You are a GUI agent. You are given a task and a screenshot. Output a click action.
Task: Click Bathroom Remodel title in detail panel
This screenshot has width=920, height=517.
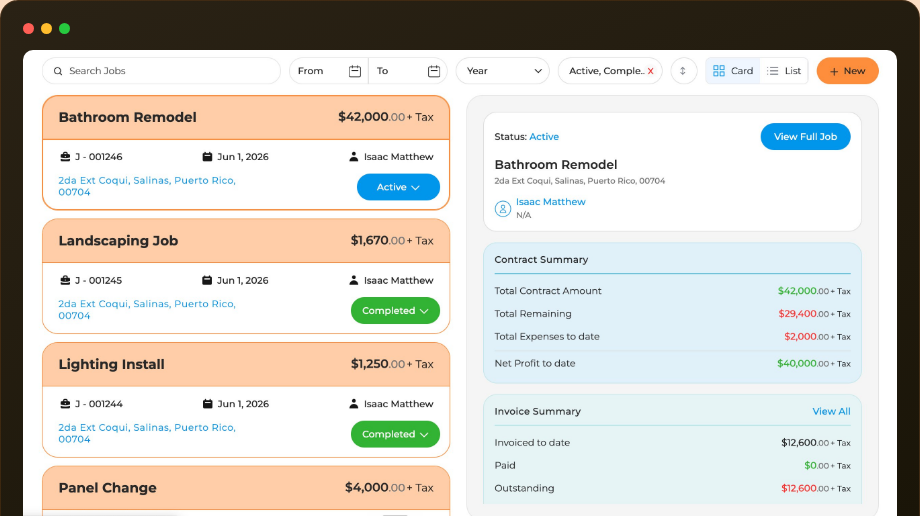tap(556, 165)
